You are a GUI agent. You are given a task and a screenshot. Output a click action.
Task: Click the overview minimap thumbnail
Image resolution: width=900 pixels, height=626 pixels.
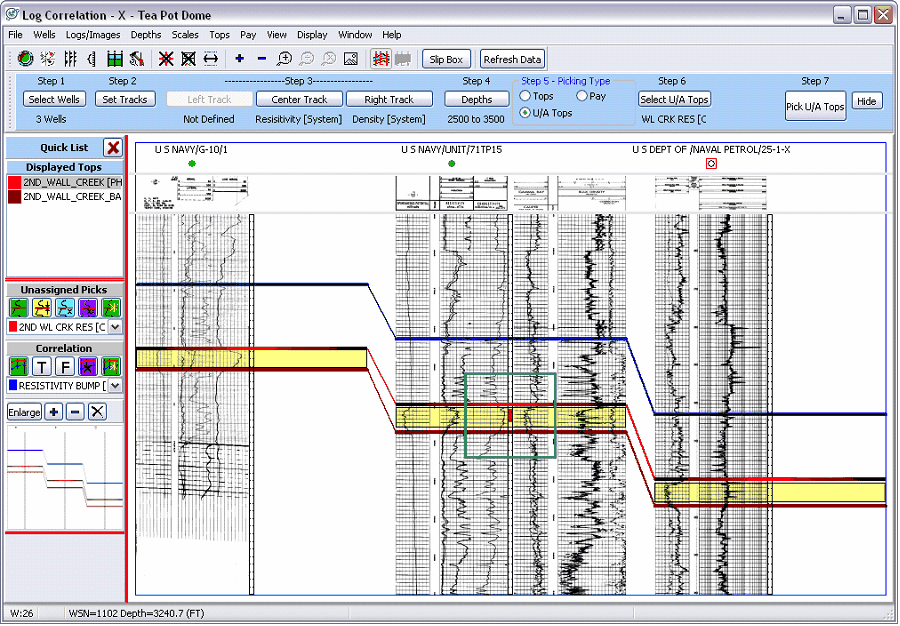click(64, 477)
